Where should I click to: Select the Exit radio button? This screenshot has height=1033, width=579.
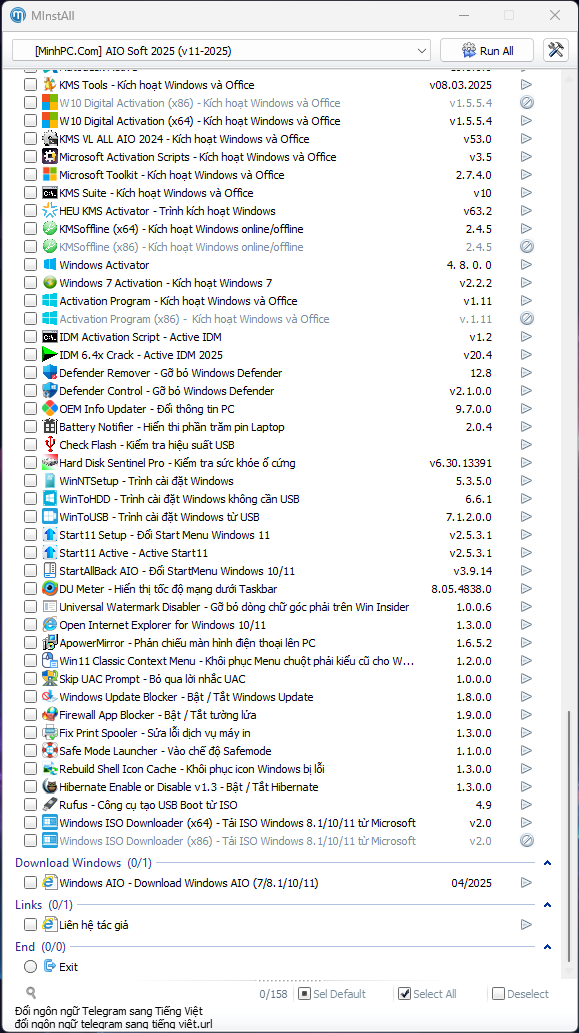pyautogui.click(x=30, y=967)
